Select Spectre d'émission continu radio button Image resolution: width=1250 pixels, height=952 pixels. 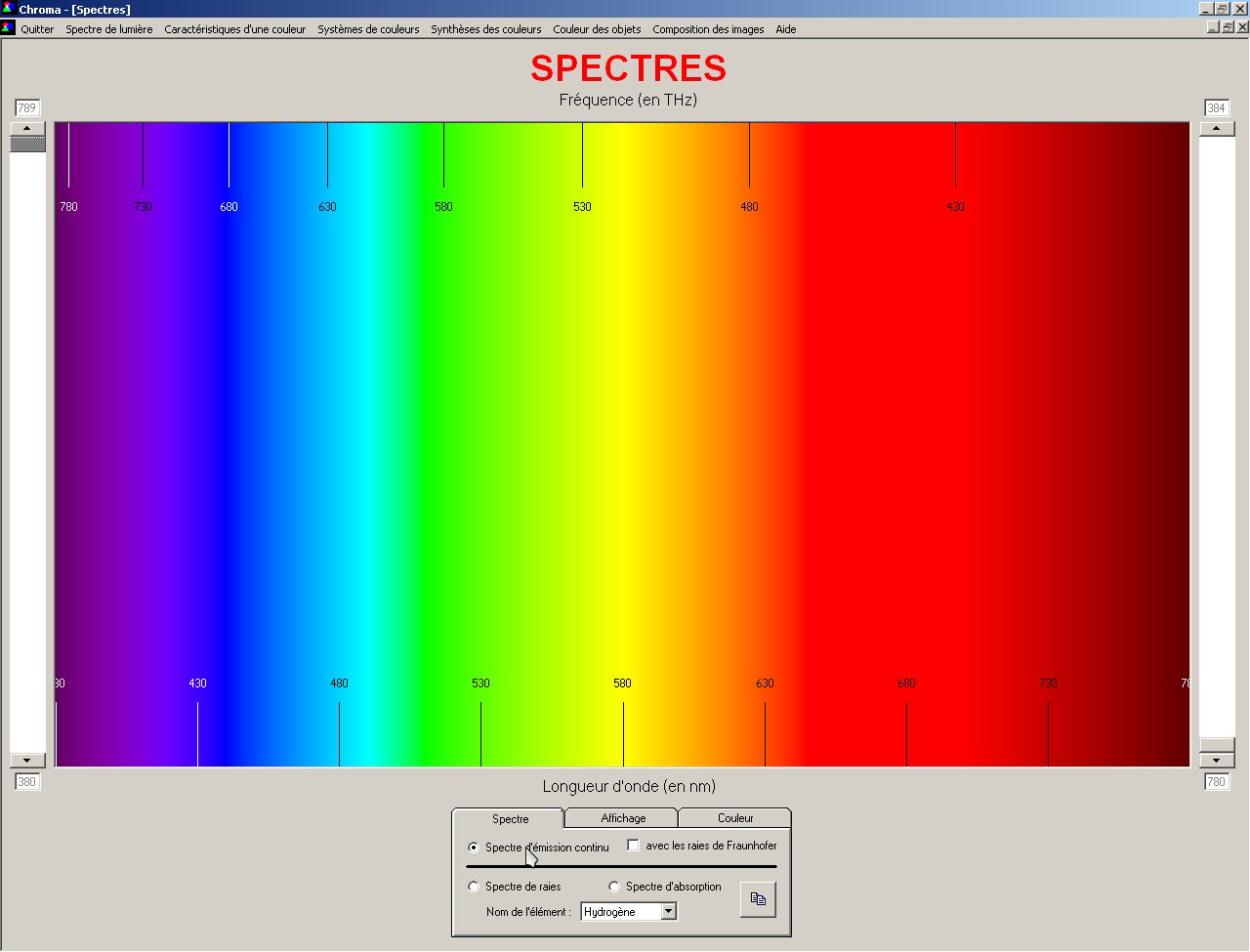474,848
